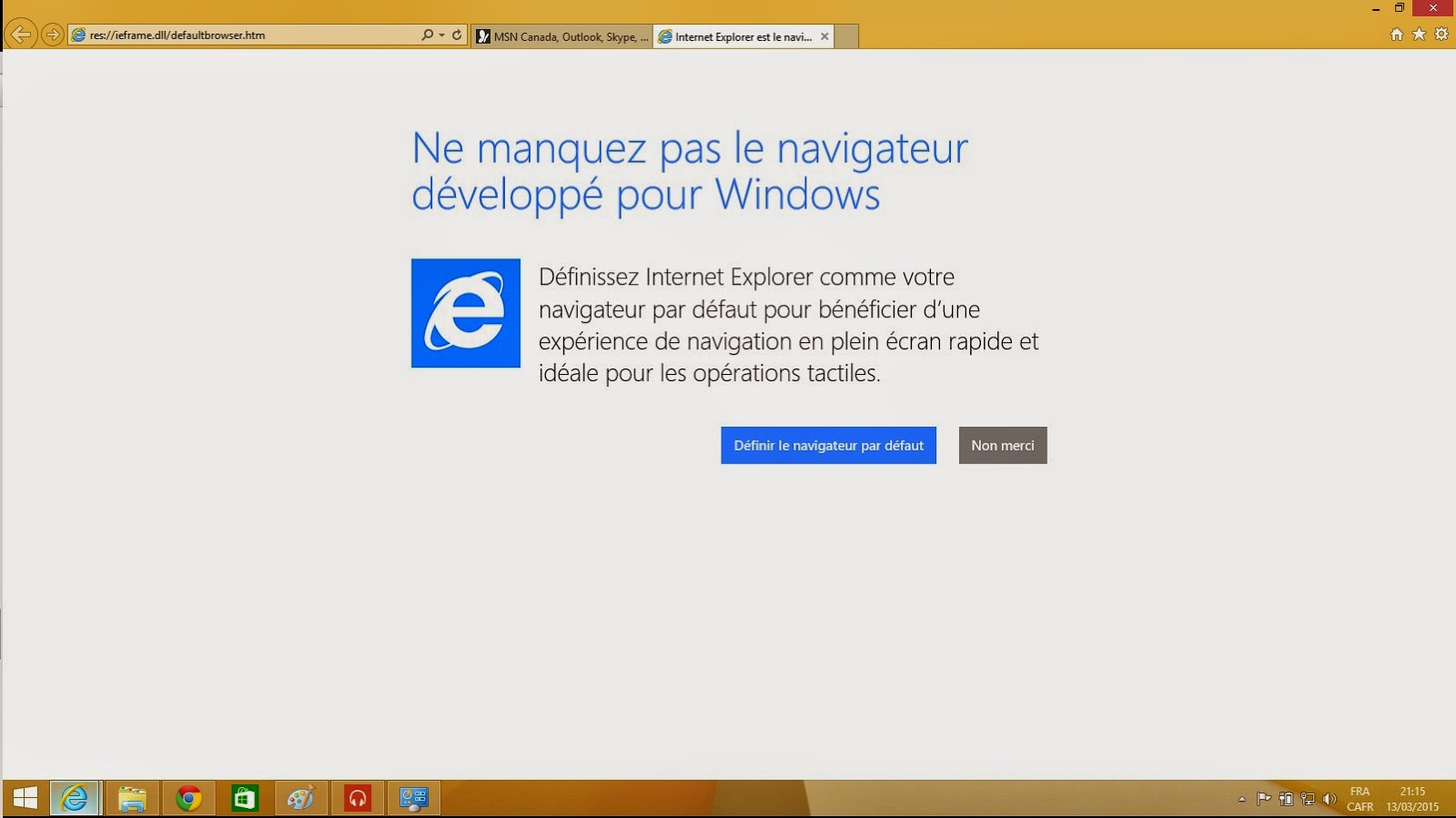Click Définir le navigateur par défaut button

pyautogui.click(x=828, y=445)
